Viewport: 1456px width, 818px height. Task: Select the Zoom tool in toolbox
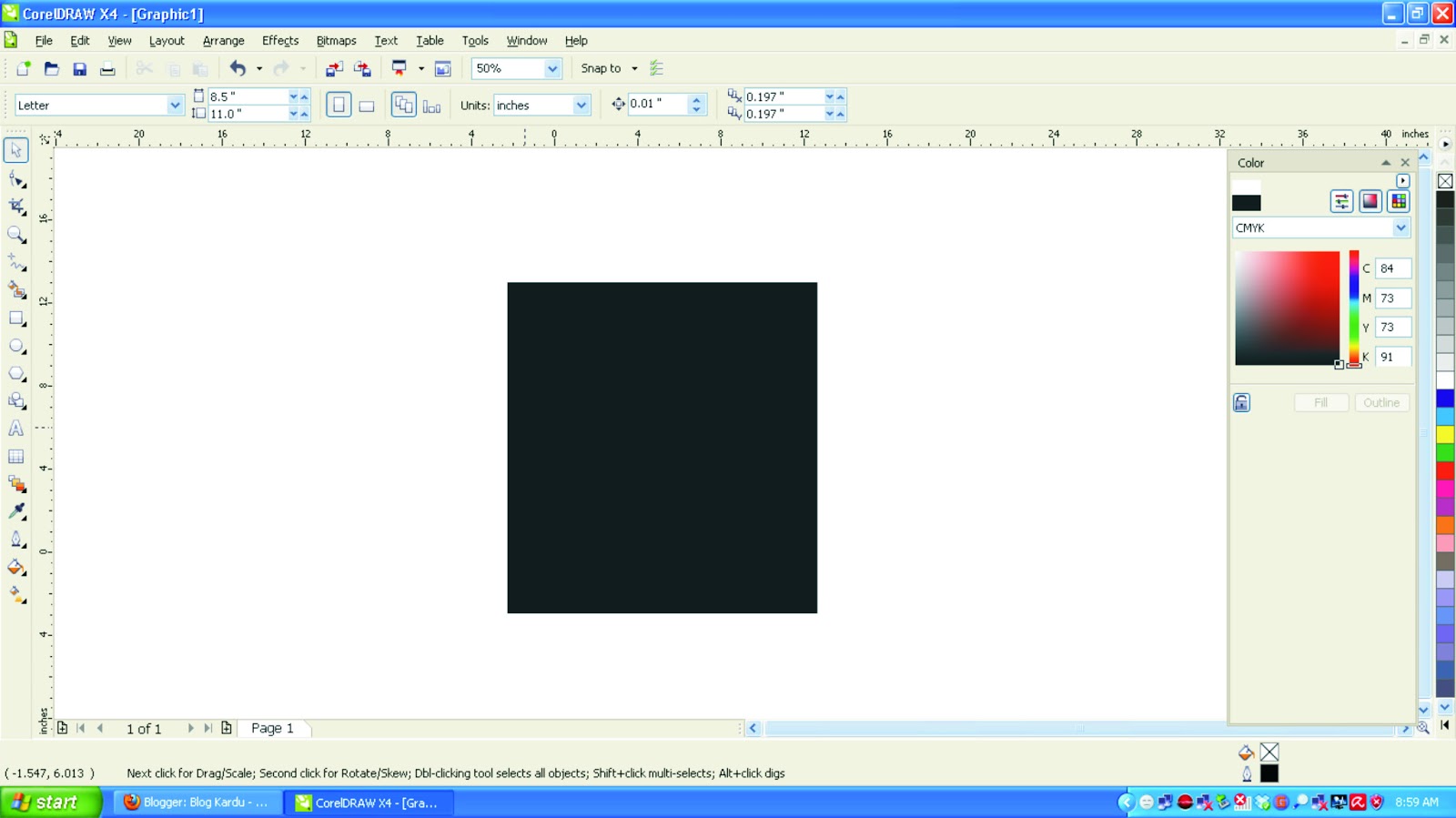(16, 235)
